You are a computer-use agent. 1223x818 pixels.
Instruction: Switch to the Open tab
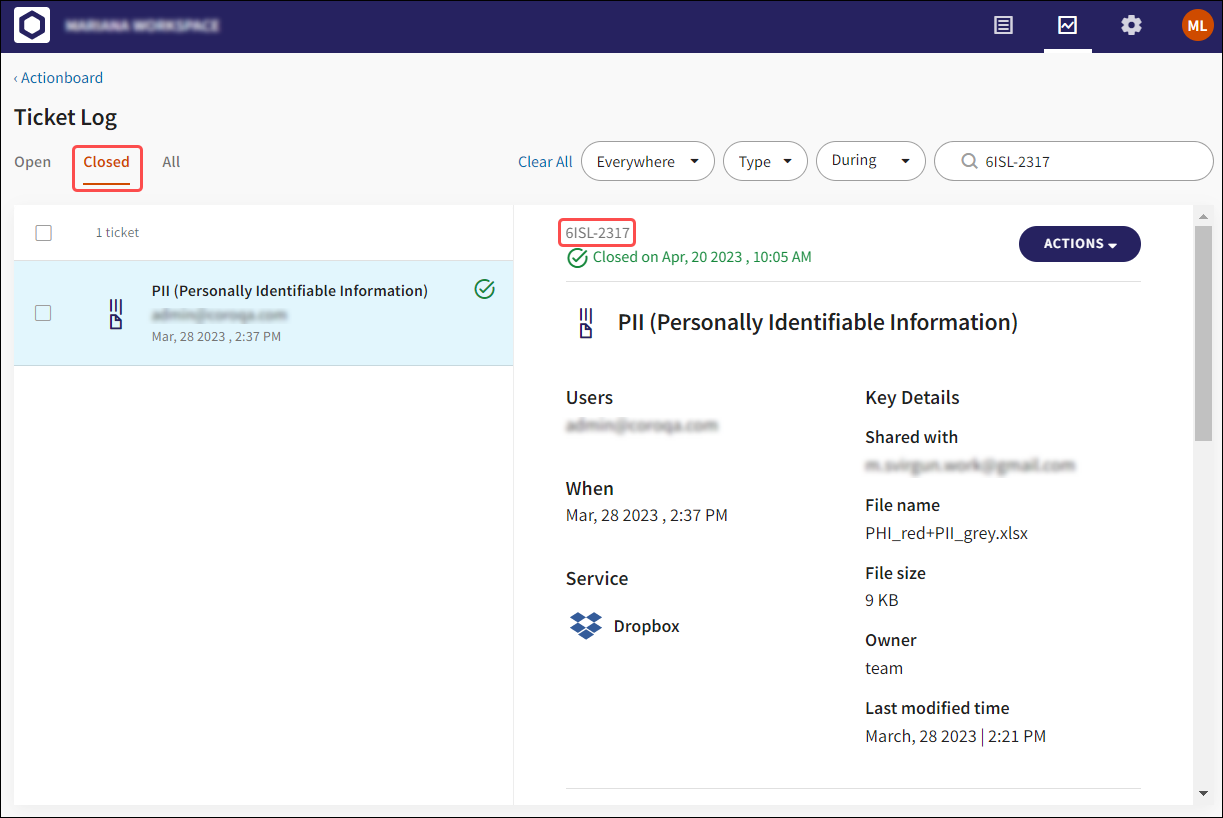pyautogui.click(x=32, y=162)
